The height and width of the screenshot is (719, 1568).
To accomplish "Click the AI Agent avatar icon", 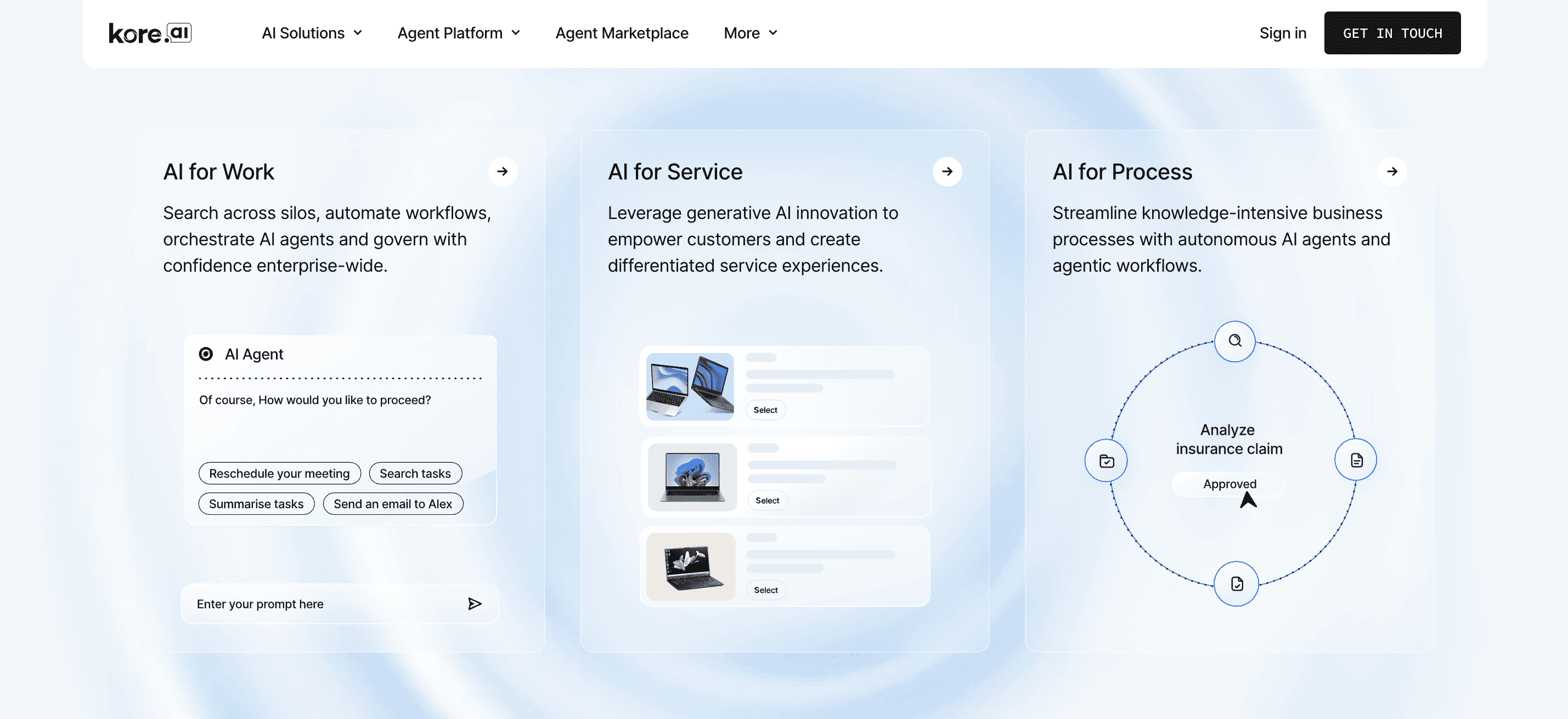I will click(x=206, y=353).
